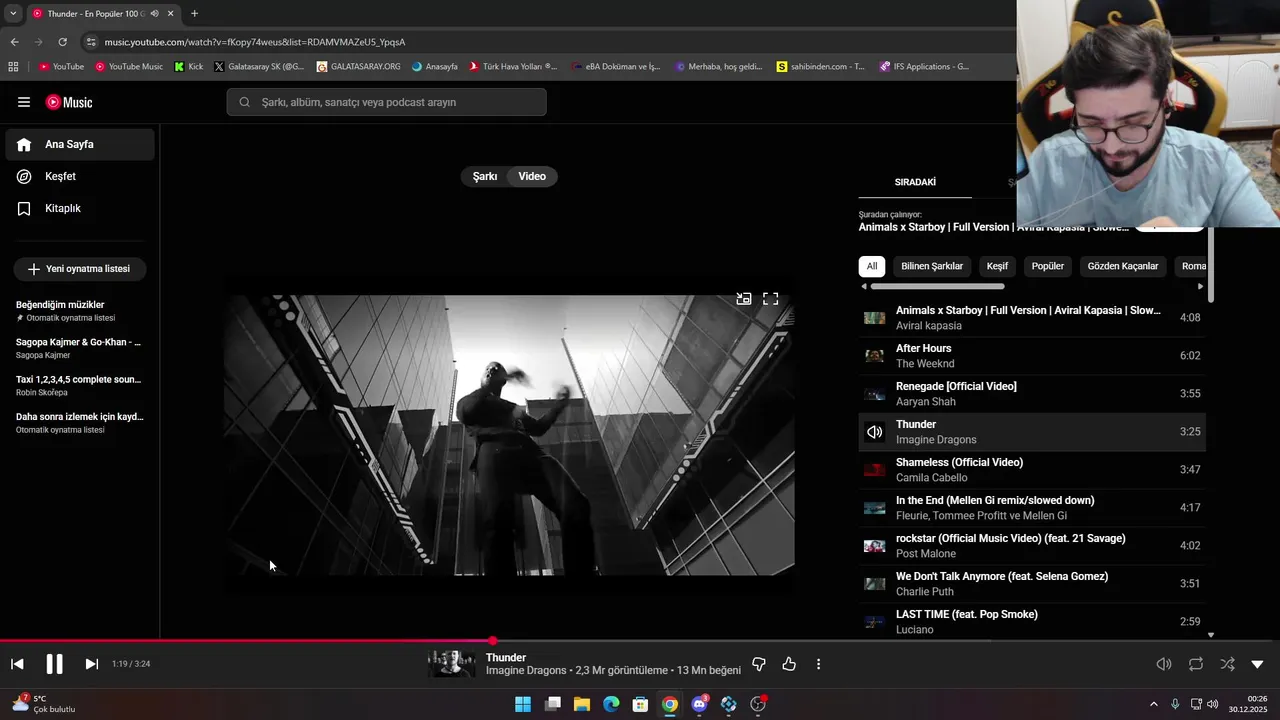Open Windows Start menu
The width and height of the screenshot is (1280, 720).
click(523, 704)
